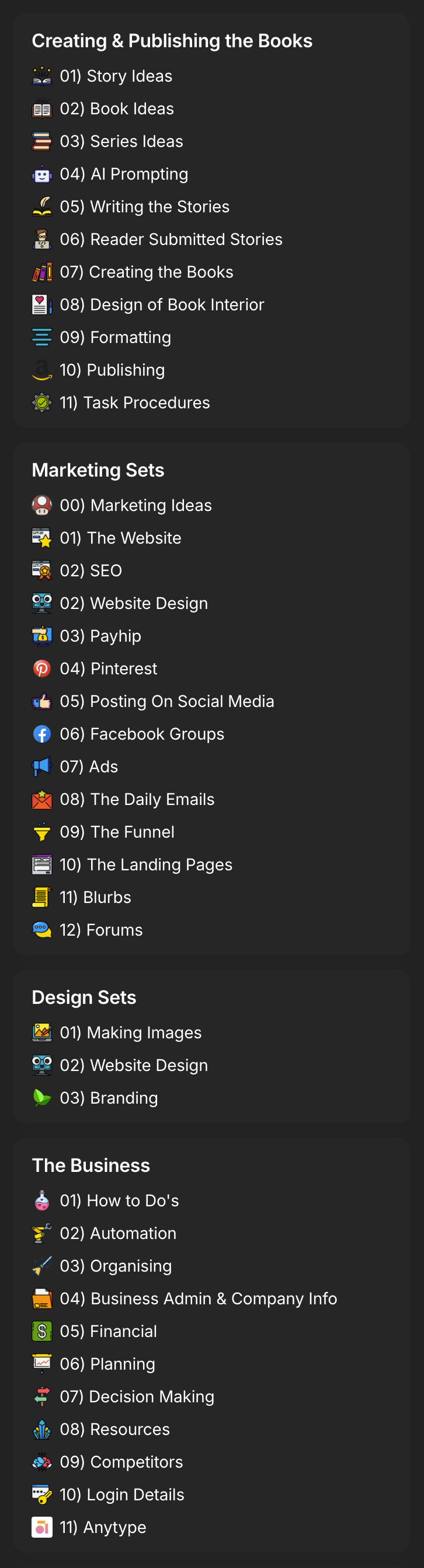Open 06) Reader Submitted Stories
Image resolution: width=424 pixels, height=1568 pixels.
(x=171, y=239)
